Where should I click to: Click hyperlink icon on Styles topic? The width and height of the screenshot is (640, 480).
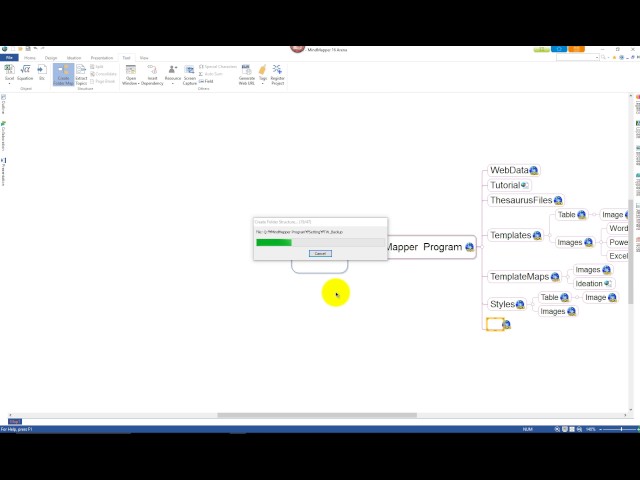[520, 304]
